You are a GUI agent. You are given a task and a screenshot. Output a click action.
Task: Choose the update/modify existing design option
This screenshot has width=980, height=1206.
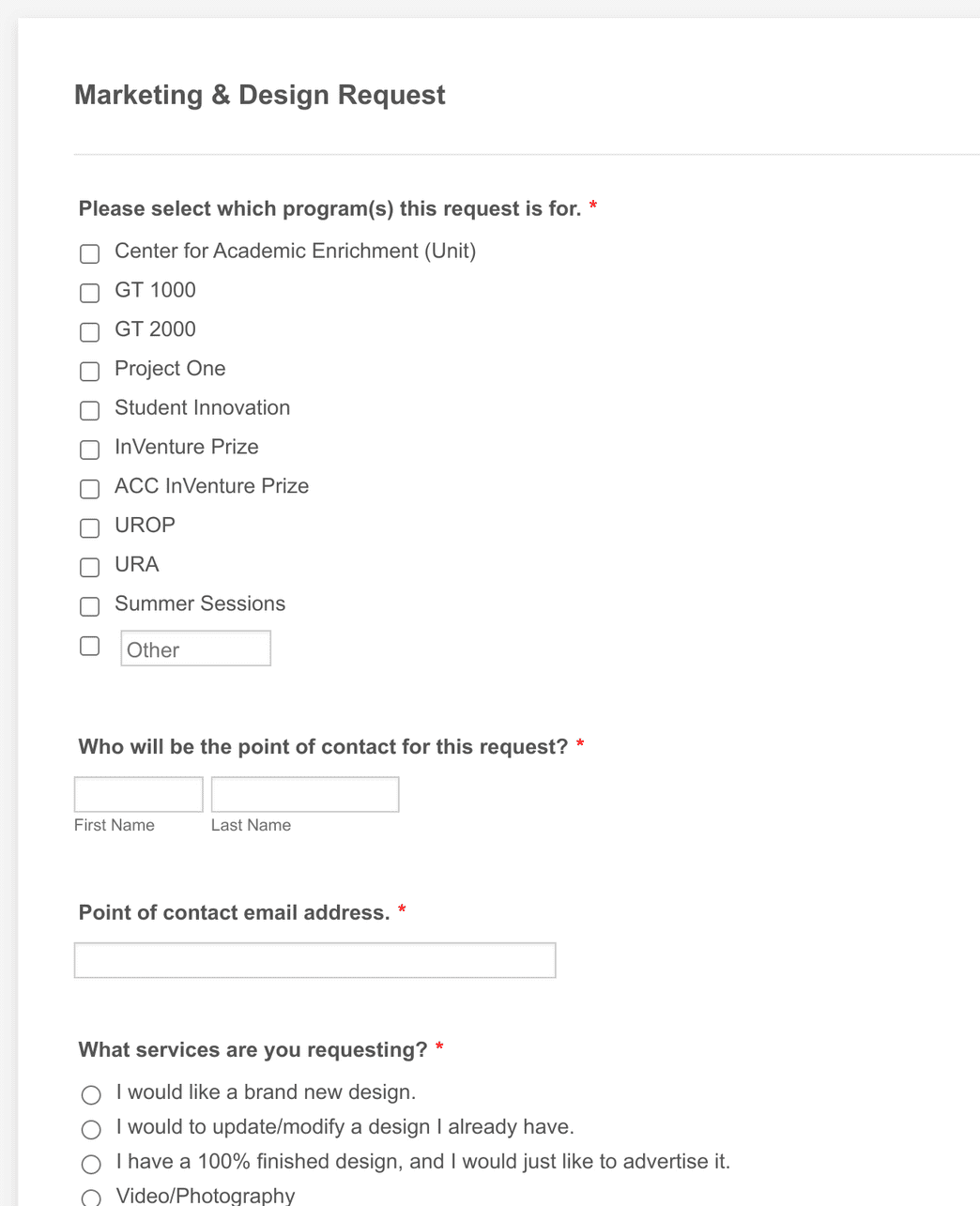pos(91,1129)
